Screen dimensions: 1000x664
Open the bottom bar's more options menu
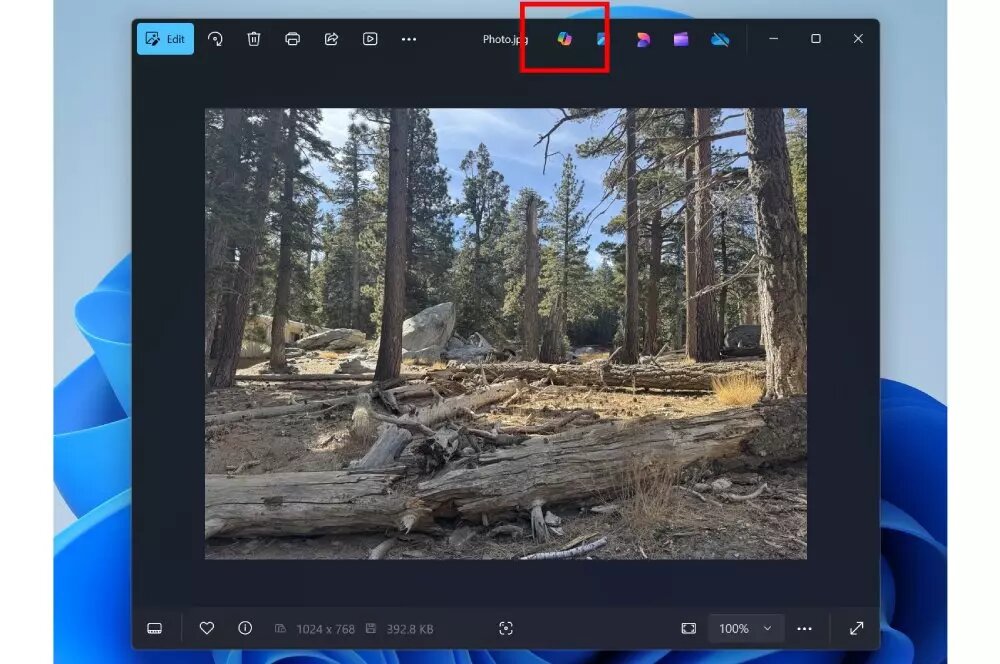point(805,628)
